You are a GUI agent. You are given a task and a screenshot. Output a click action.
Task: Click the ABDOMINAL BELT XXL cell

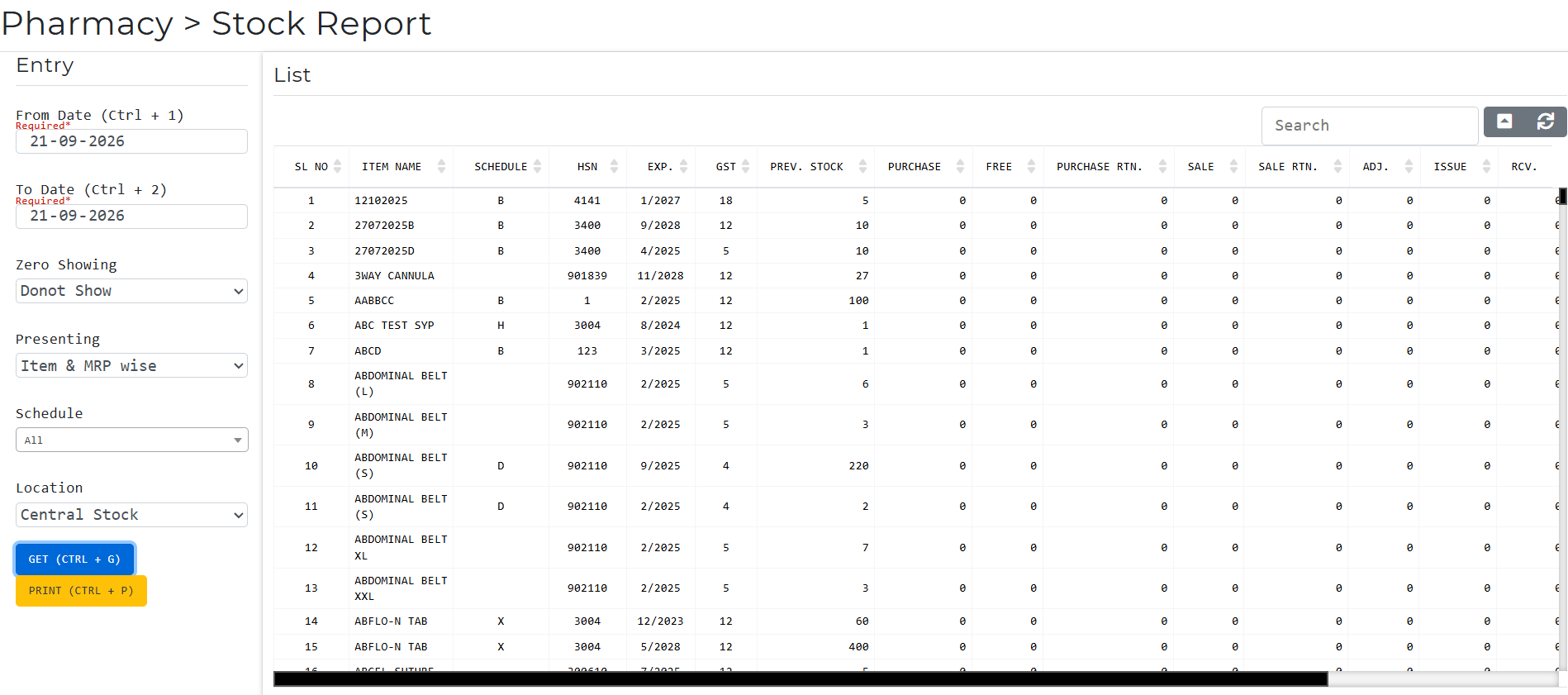401,588
